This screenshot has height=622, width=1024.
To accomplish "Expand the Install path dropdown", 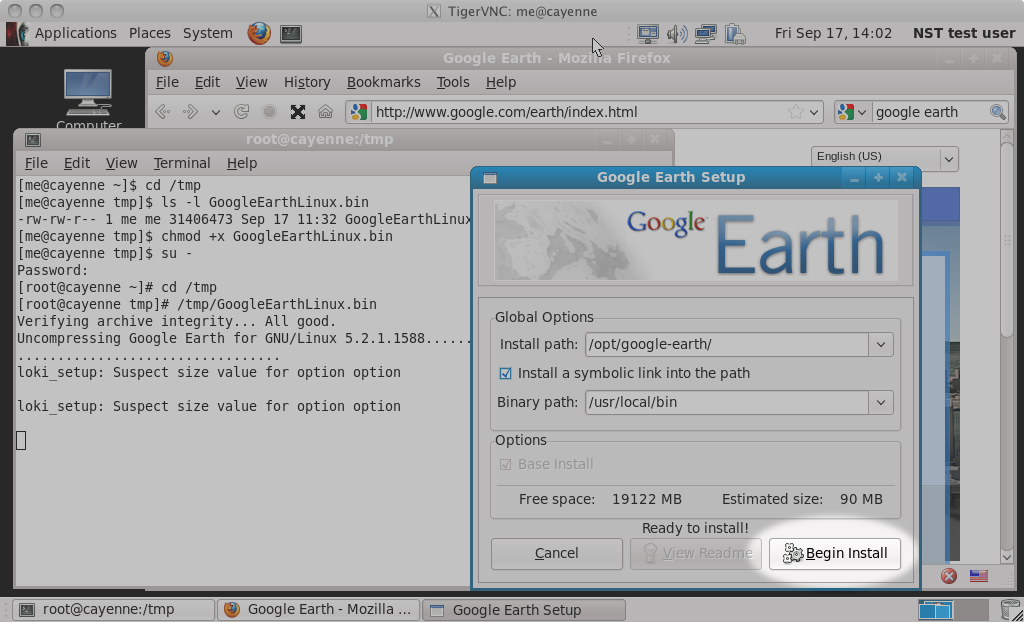I will pyautogui.click(x=880, y=344).
